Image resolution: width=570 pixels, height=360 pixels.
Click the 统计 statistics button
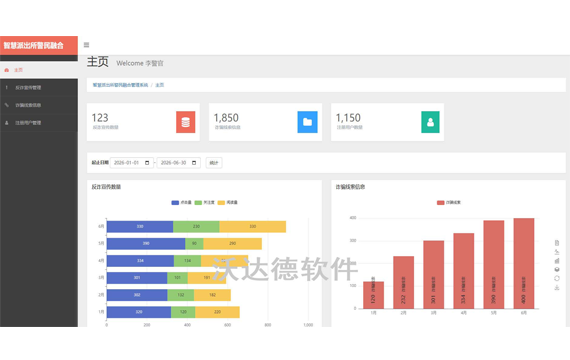coord(214,163)
